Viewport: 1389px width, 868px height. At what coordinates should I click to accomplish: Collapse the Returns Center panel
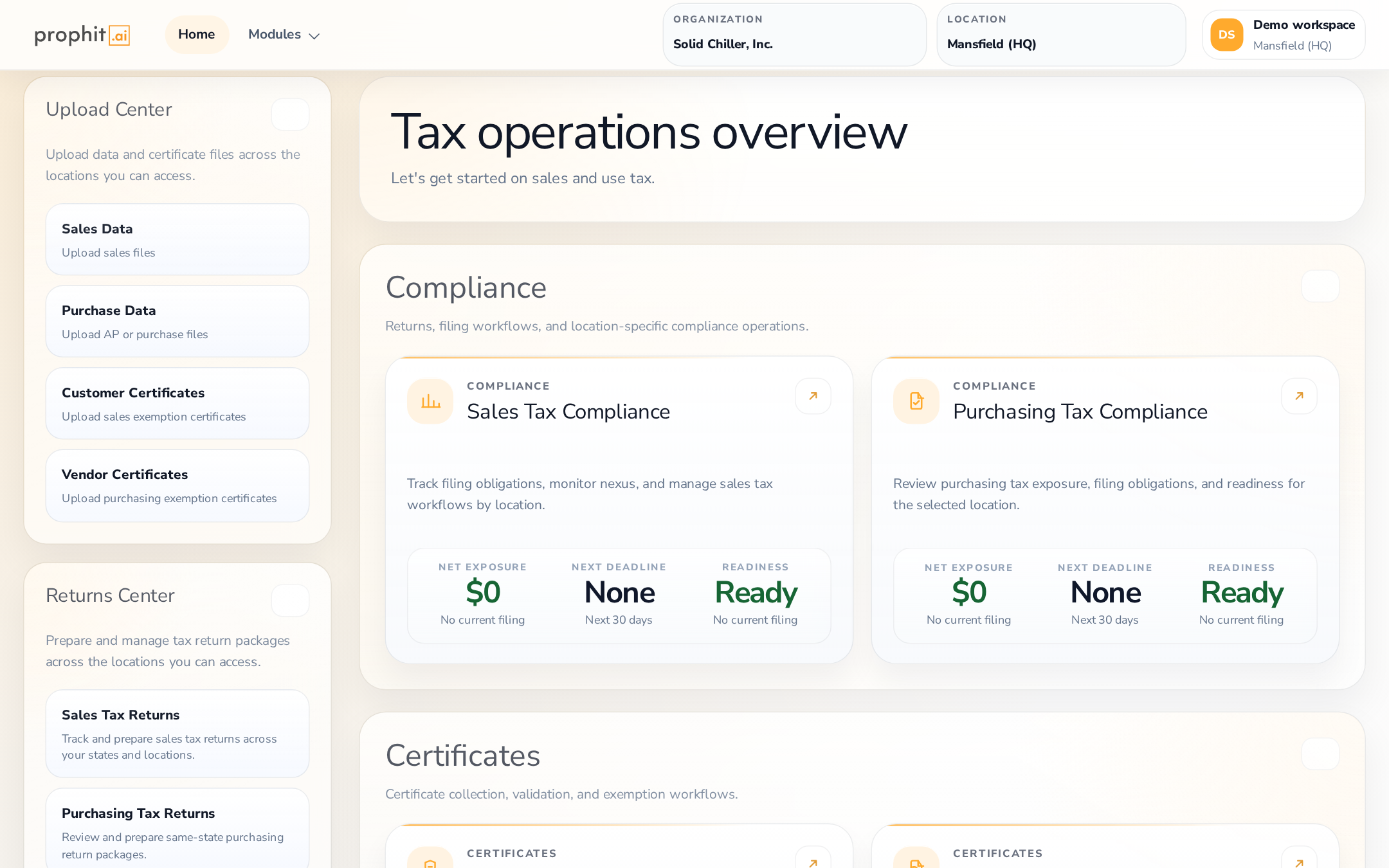coord(290,601)
